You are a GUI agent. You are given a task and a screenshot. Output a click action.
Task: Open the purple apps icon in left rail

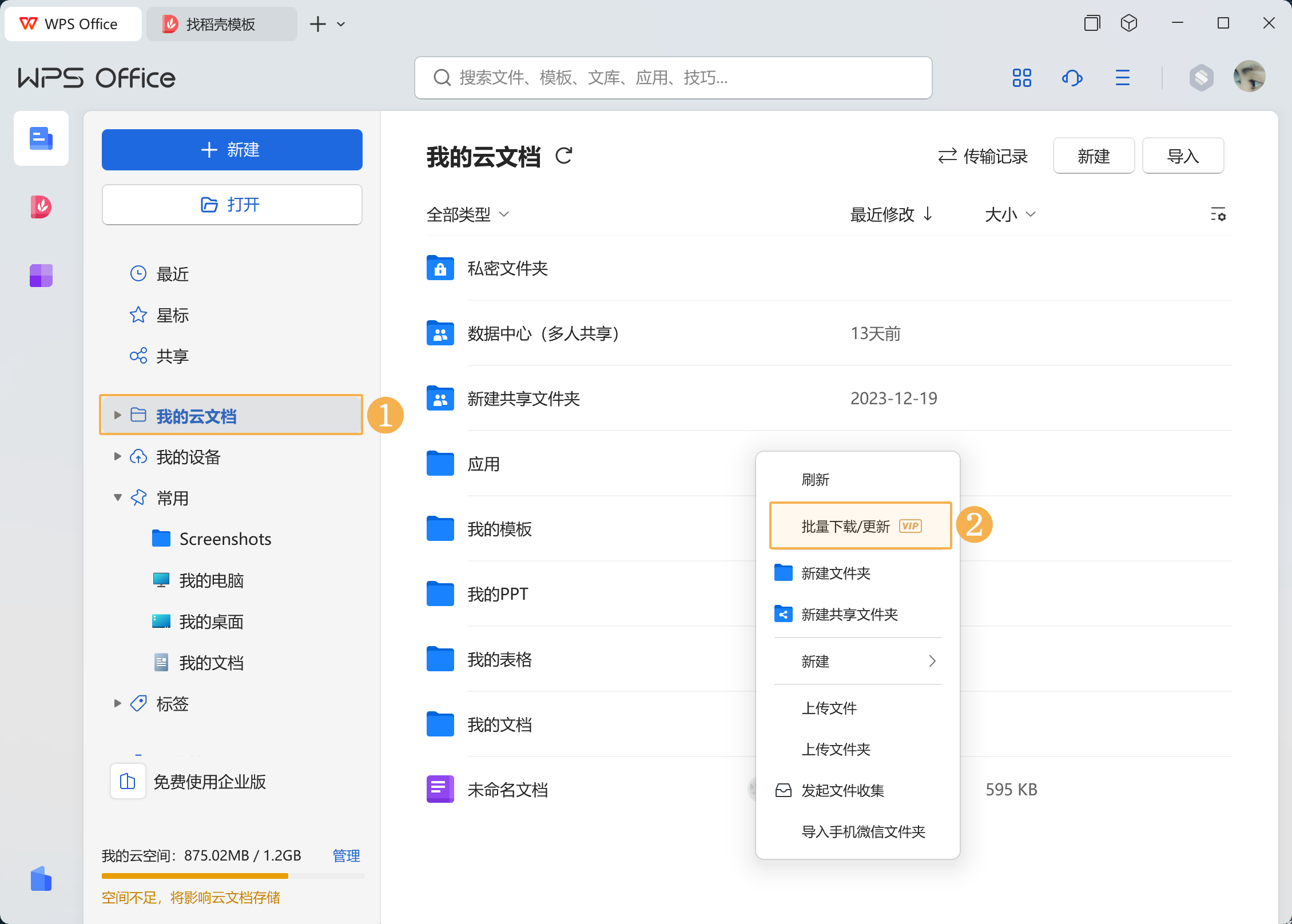tap(41, 276)
